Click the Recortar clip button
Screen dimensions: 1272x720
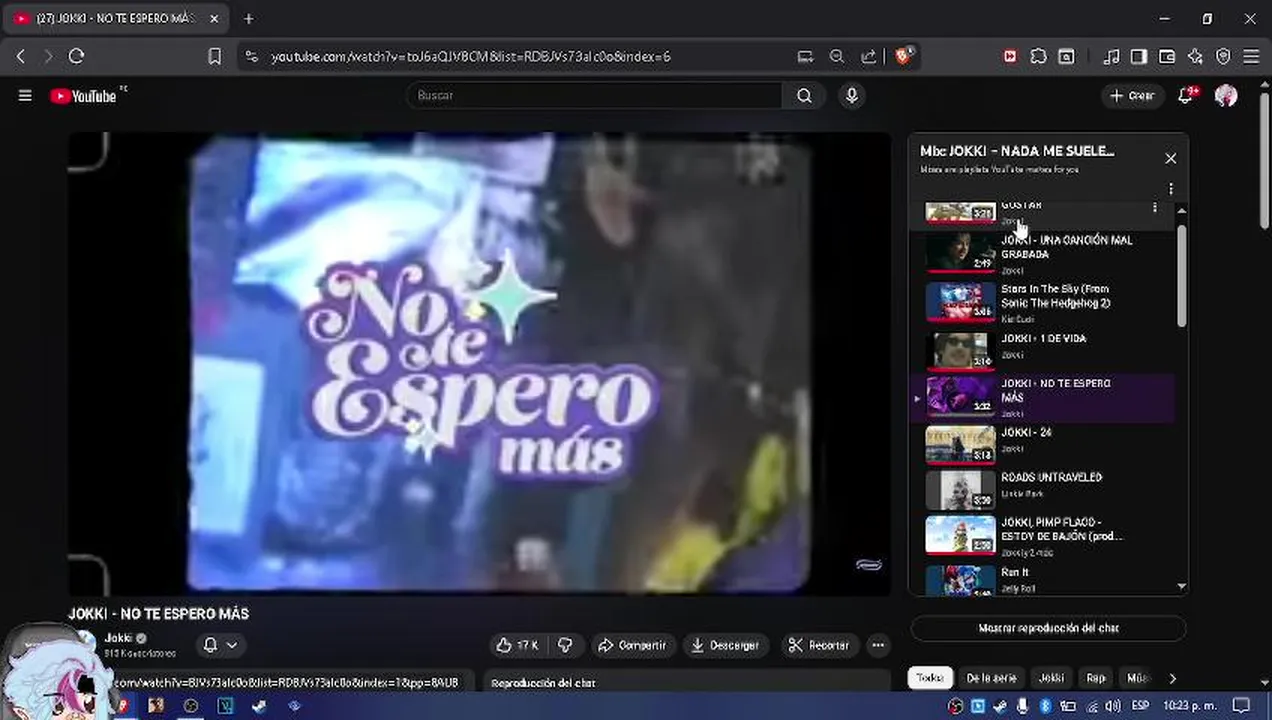(x=819, y=646)
